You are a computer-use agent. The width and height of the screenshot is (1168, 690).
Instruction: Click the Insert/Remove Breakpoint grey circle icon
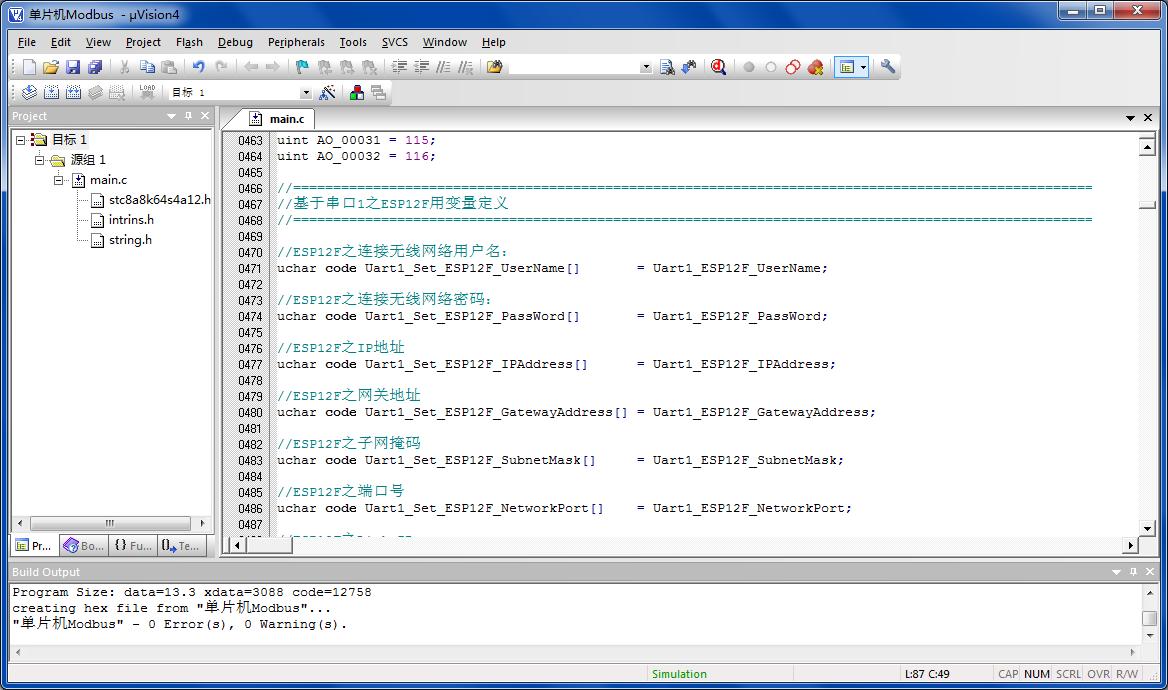[x=749, y=67]
